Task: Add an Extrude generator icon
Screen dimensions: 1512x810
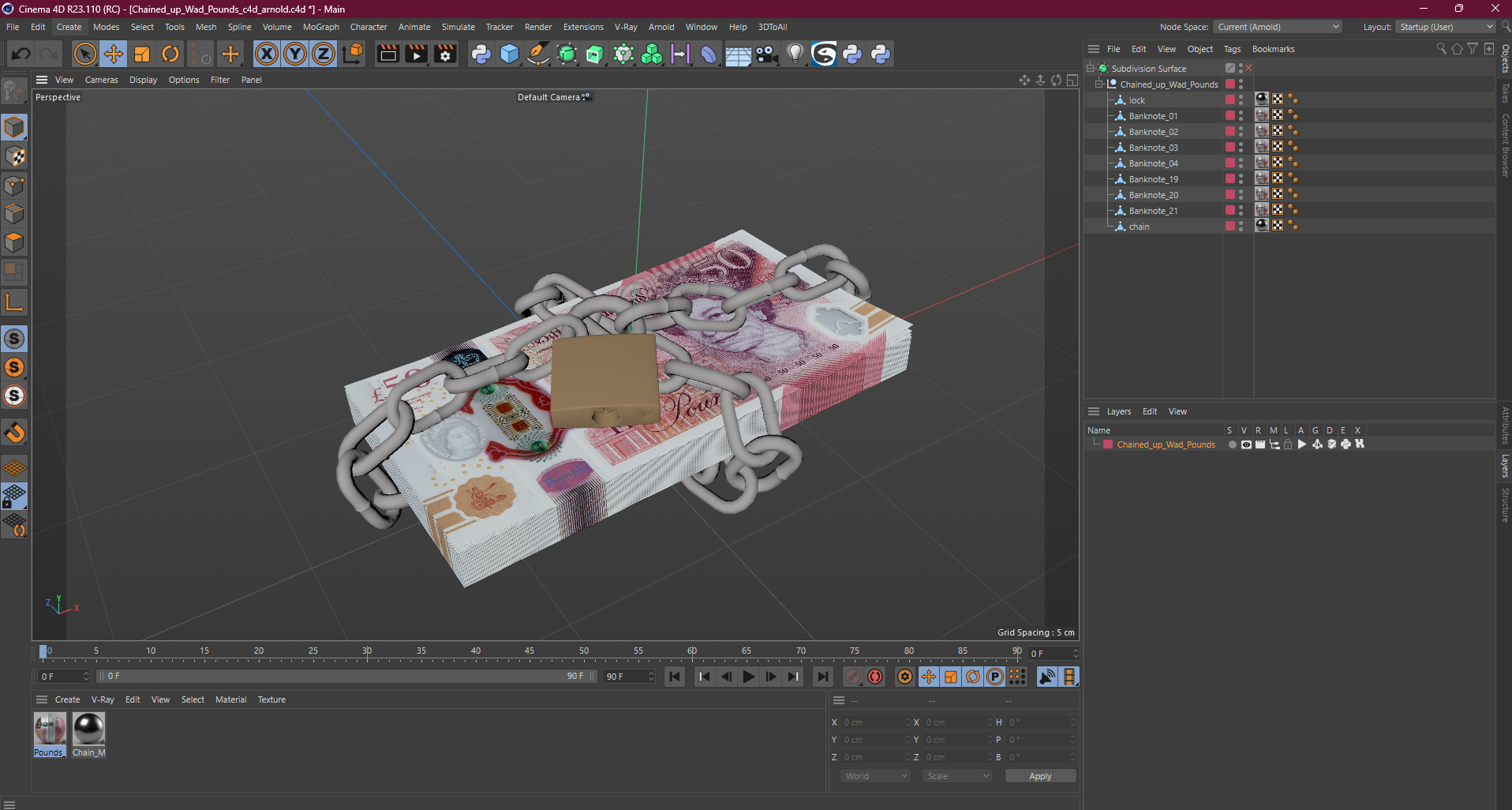Action: [595, 54]
